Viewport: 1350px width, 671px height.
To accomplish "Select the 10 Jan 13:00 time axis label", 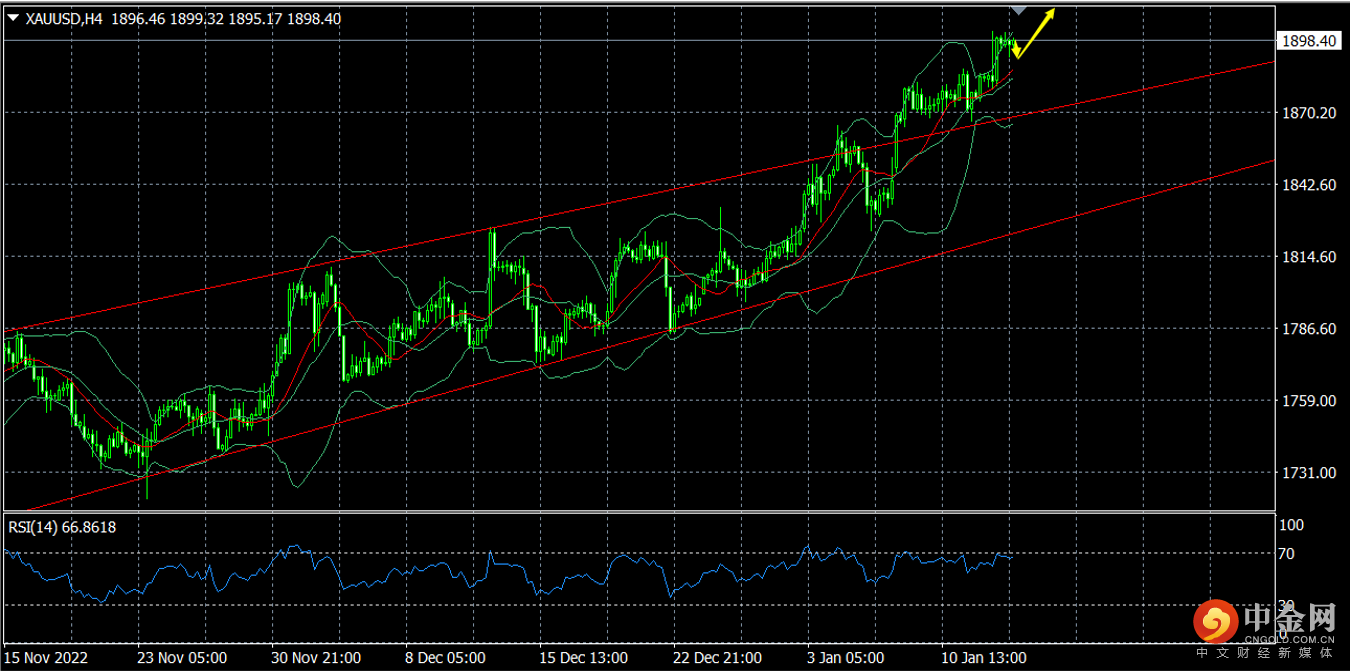I will (x=984, y=658).
